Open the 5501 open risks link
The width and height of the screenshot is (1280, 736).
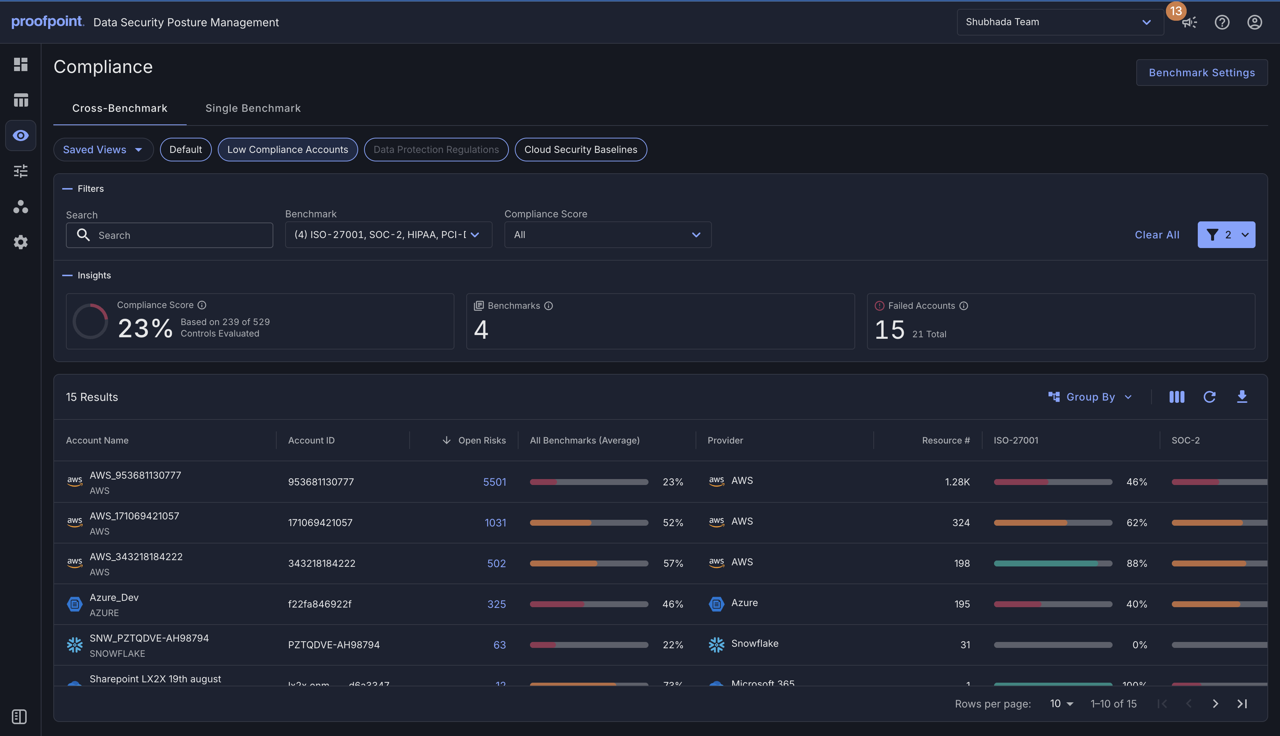pos(494,482)
